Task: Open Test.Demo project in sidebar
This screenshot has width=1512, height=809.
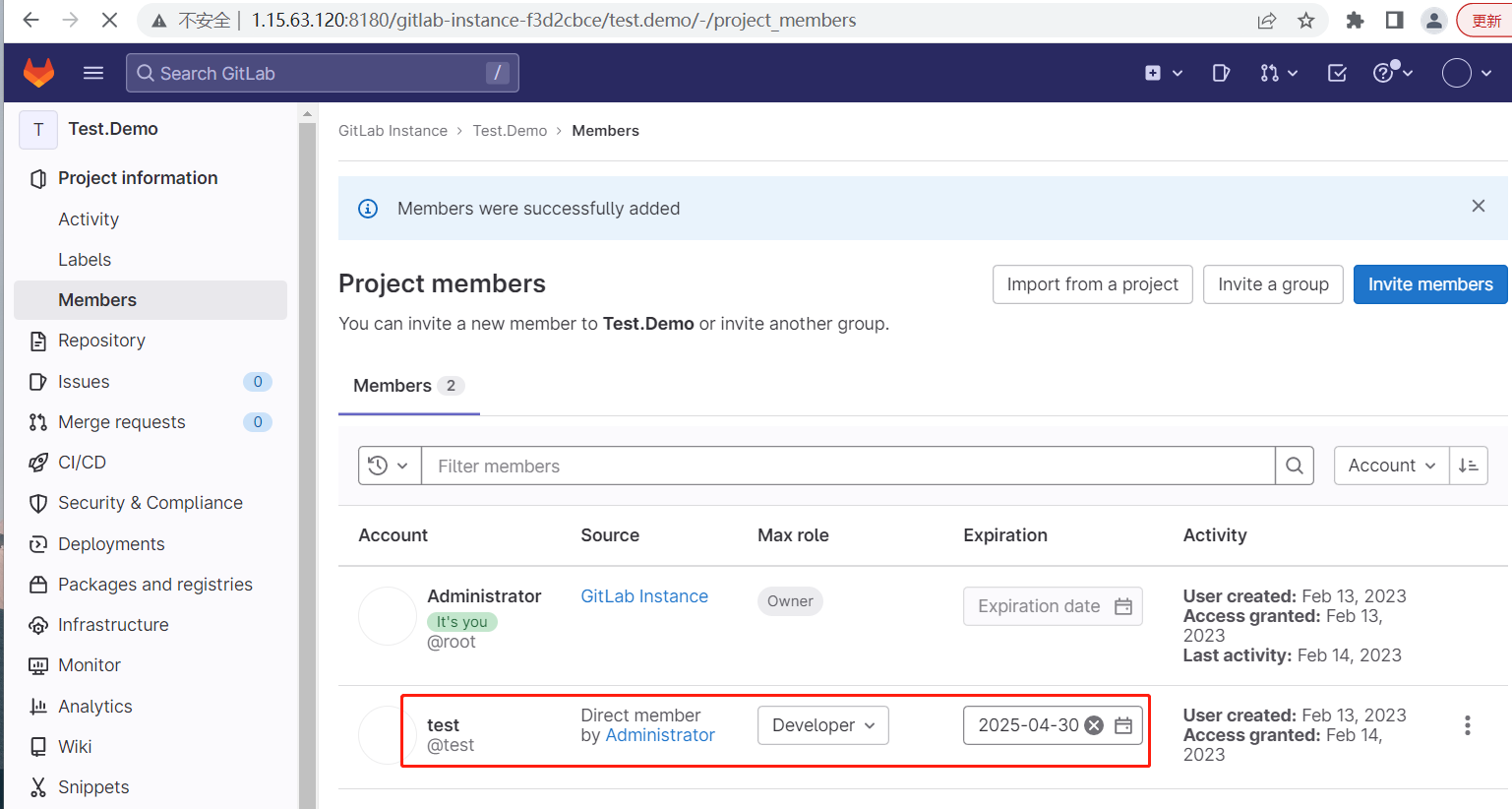Action: [113, 129]
